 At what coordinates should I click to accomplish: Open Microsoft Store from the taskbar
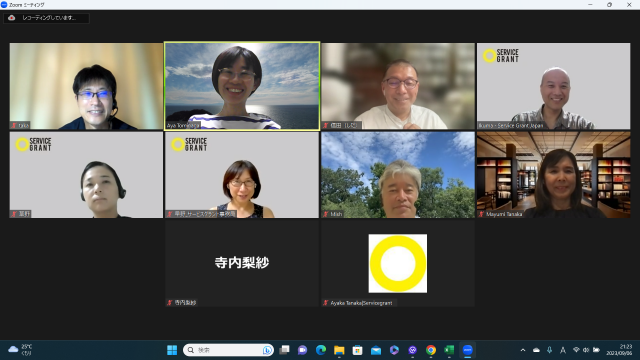click(x=358, y=350)
